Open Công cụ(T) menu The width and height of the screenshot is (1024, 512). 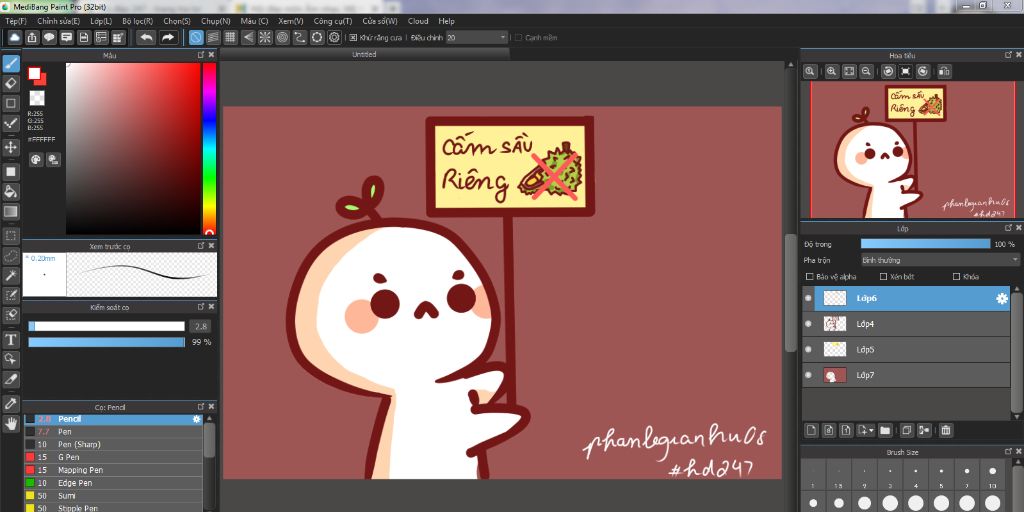pos(332,21)
